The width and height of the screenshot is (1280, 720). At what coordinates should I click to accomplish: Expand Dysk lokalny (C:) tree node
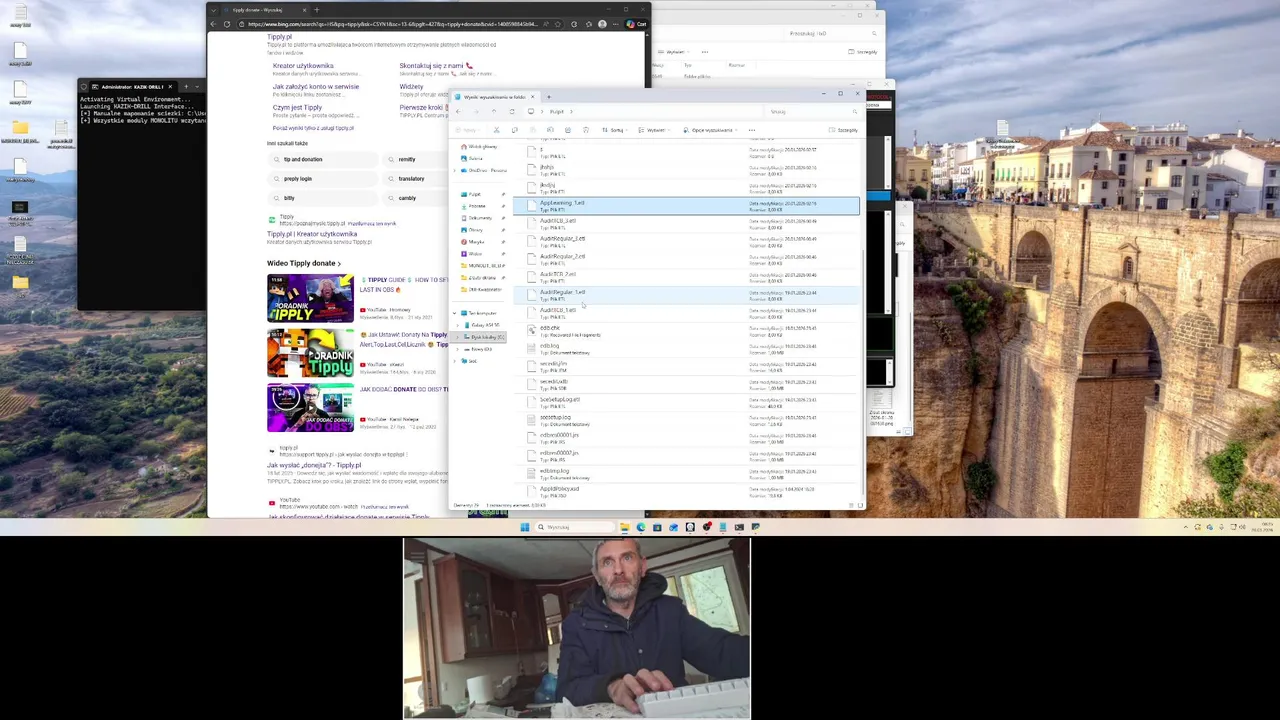pyautogui.click(x=460, y=337)
